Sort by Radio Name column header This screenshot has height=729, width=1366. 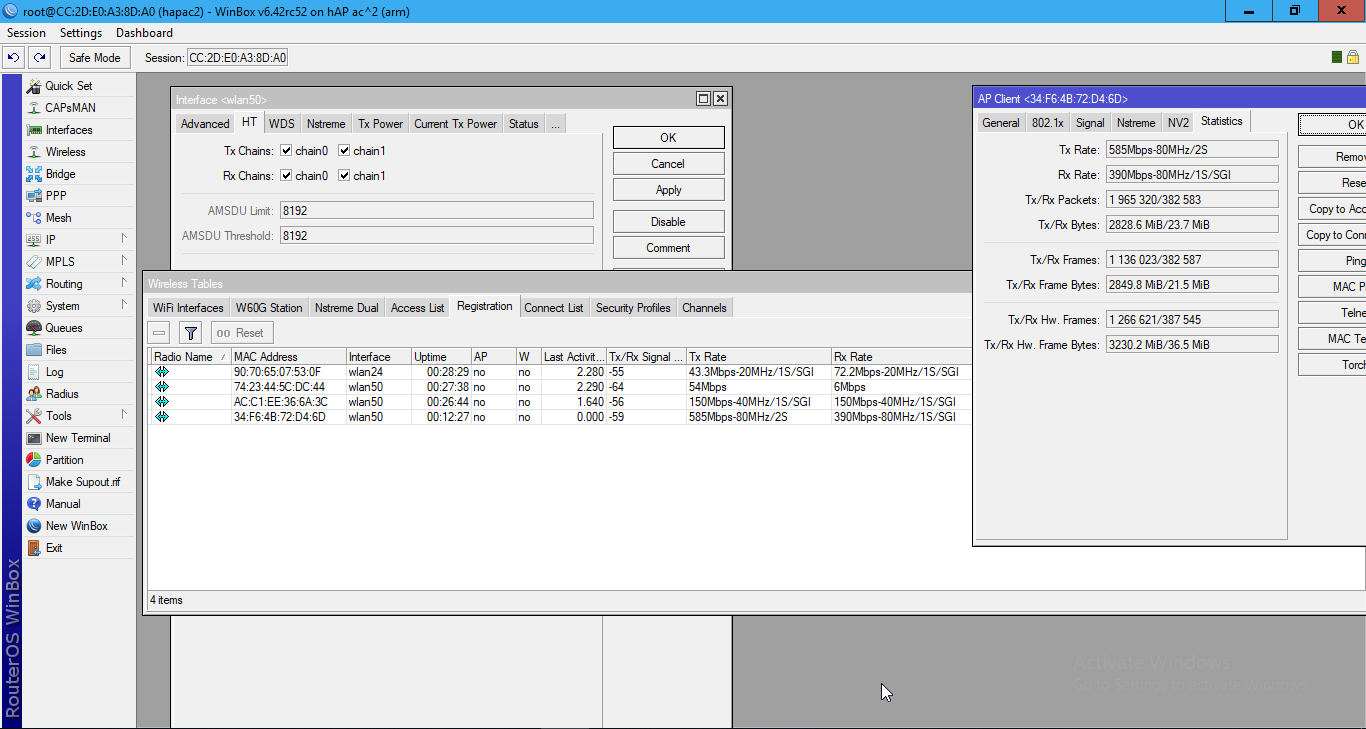coord(190,357)
